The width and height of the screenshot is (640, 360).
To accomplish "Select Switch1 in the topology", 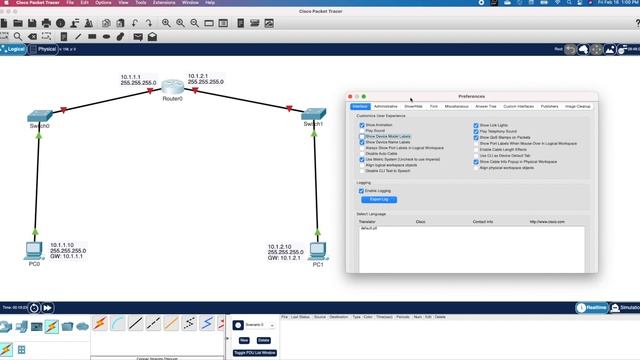I will tap(314, 114).
